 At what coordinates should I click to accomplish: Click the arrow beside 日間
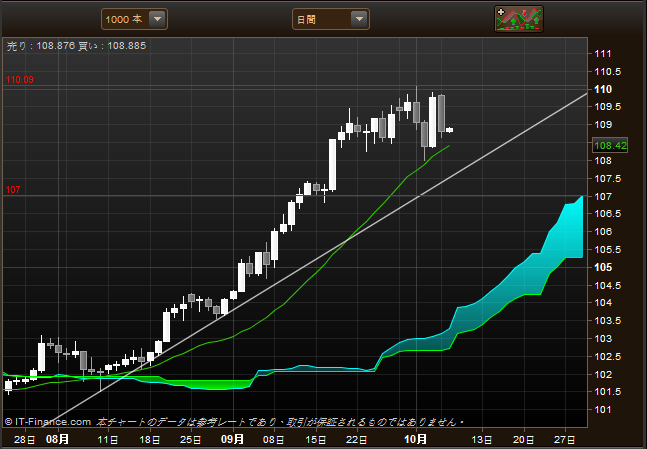(359, 19)
